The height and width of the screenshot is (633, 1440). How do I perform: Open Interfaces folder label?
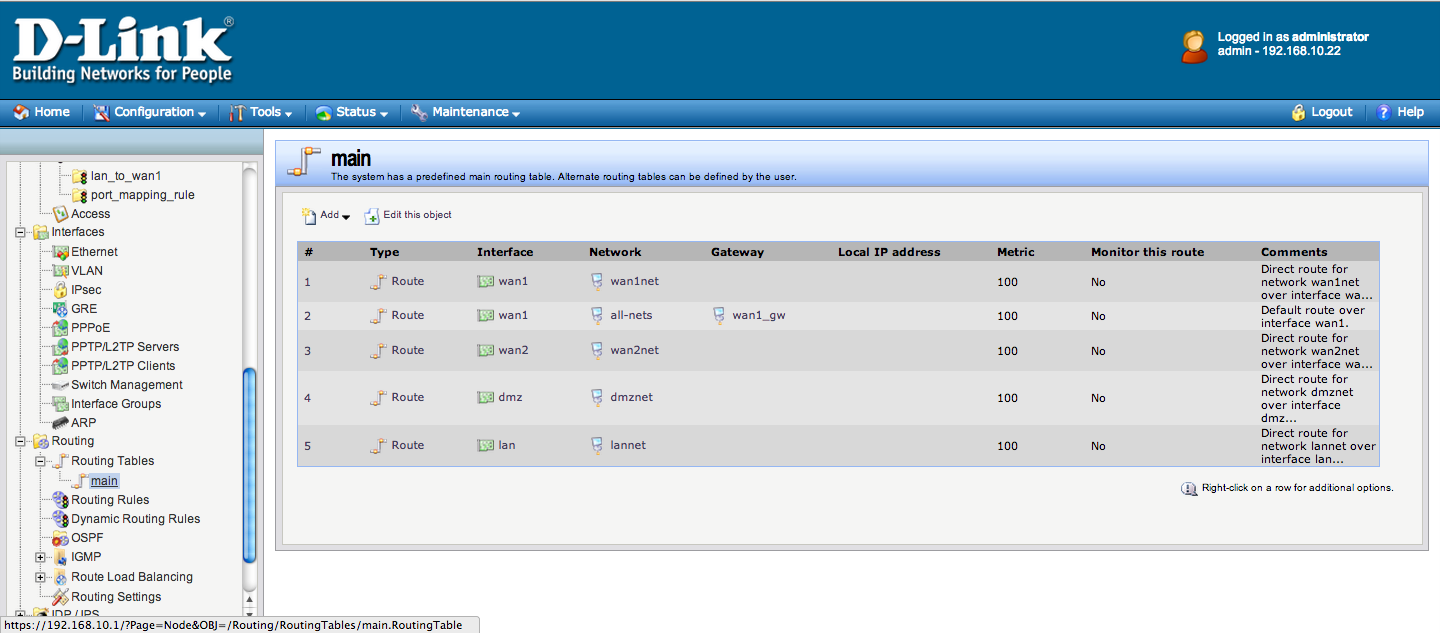pos(78,232)
